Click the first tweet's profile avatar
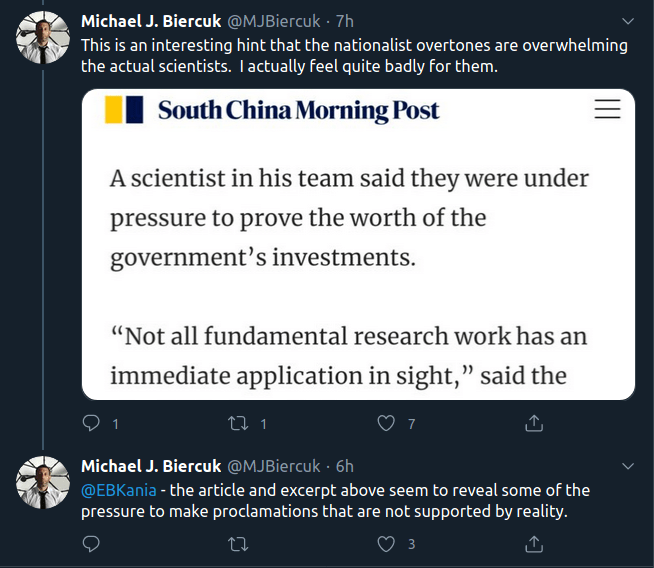Screen dimensions: 654x568 tap(40, 37)
